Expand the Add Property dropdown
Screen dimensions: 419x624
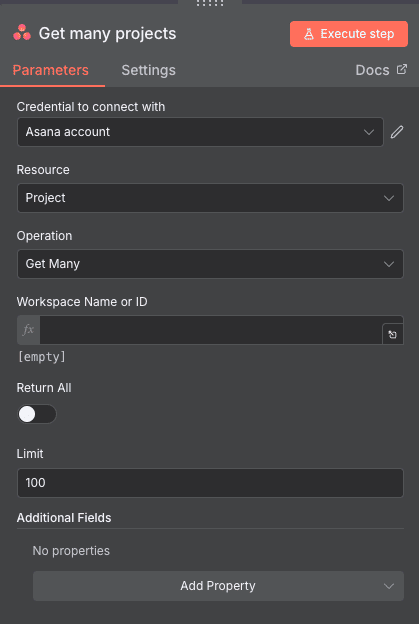(x=218, y=586)
